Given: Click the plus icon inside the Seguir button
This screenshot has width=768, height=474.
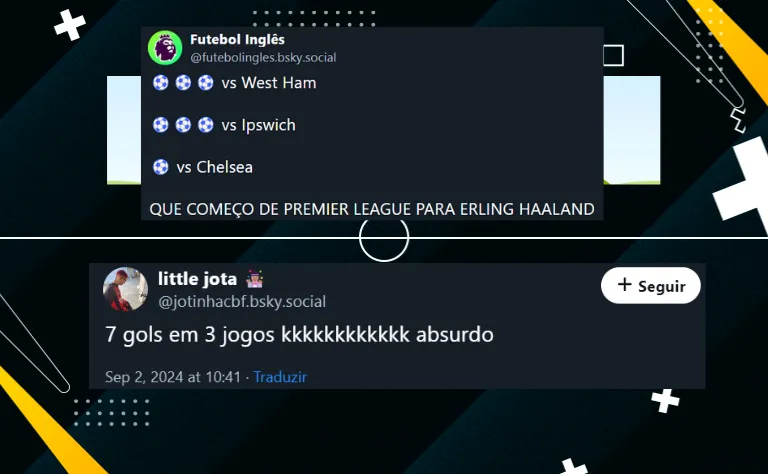Looking at the screenshot, I should click(624, 284).
